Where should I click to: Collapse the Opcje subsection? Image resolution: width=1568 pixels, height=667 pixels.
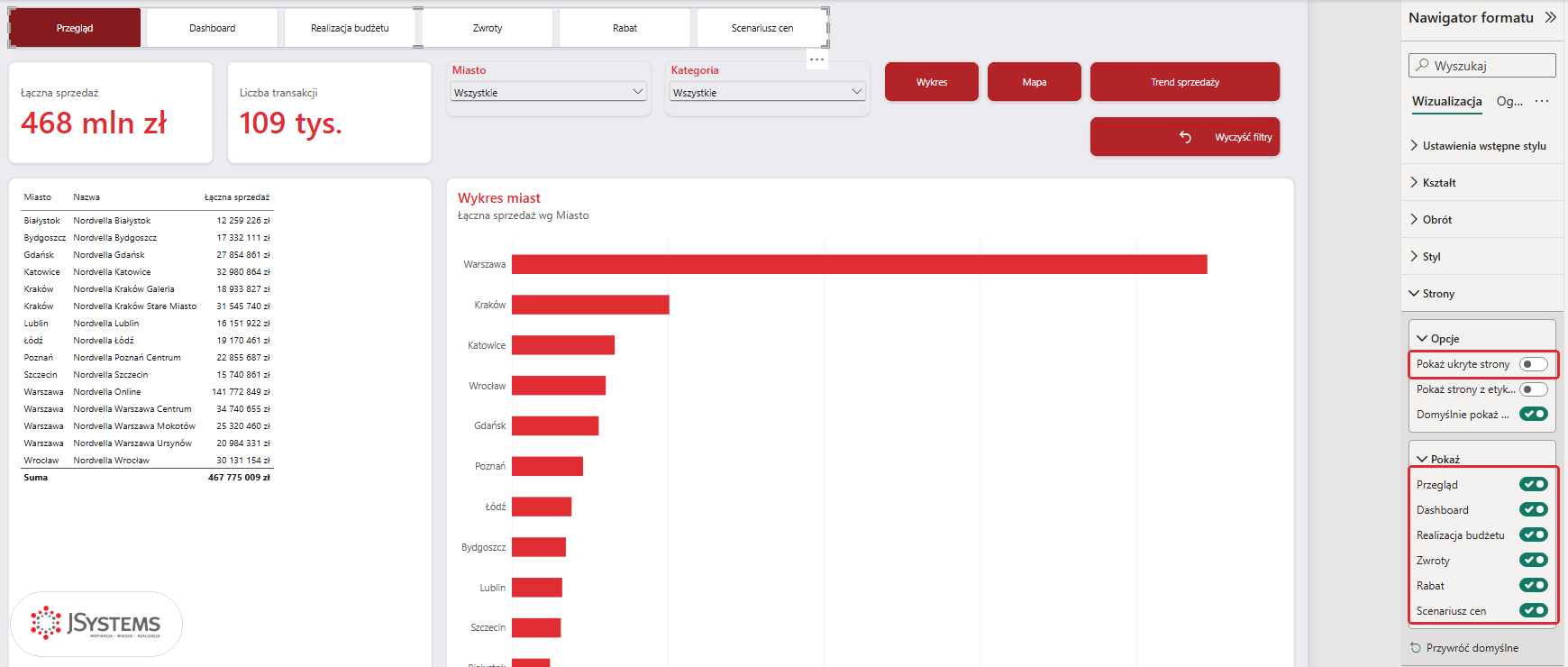point(1482,338)
